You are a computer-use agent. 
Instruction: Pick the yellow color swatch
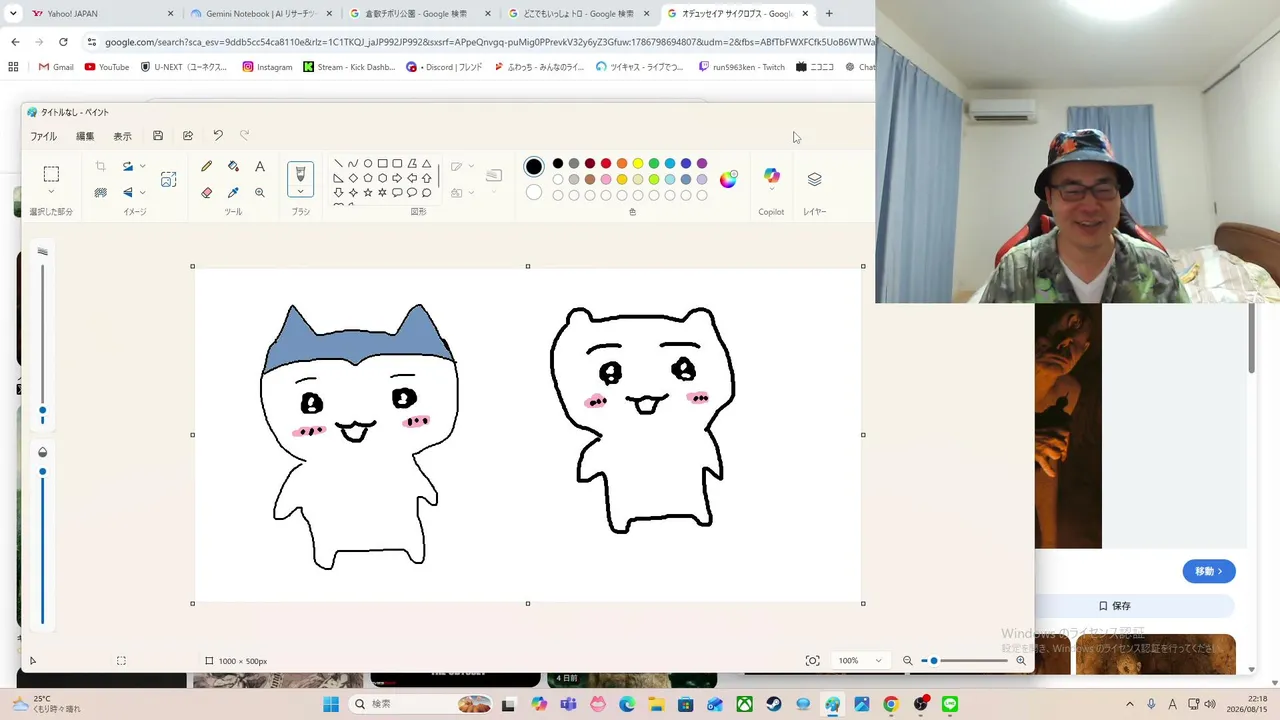tap(638, 164)
